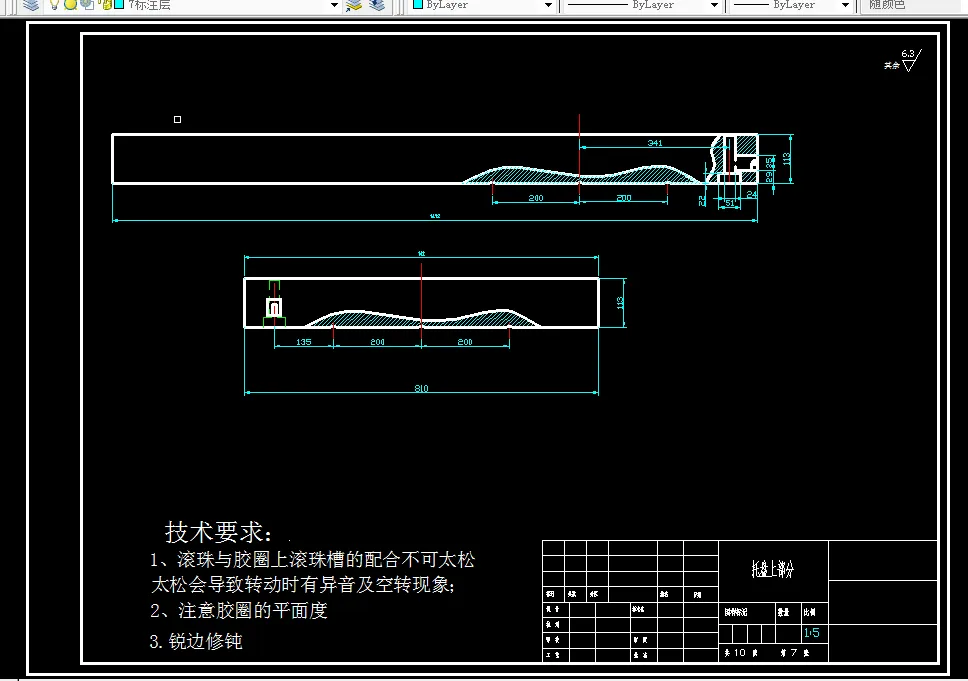Click the small pickbox square cursor marker
The width and height of the screenshot is (968, 681).
pyautogui.click(x=177, y=119)
